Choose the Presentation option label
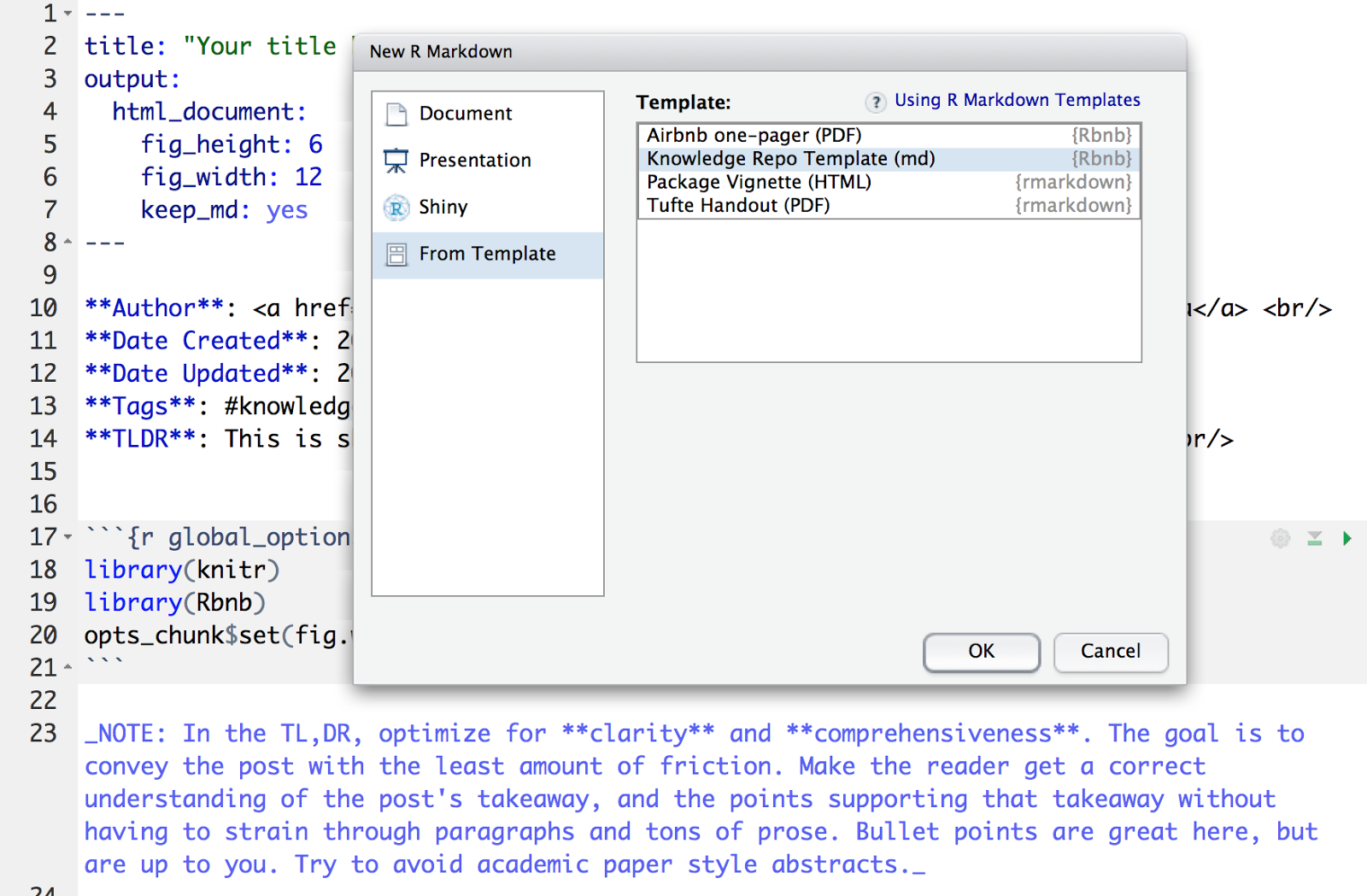The width and height of the screenshot is (1367, 896). tap(475, 161)
